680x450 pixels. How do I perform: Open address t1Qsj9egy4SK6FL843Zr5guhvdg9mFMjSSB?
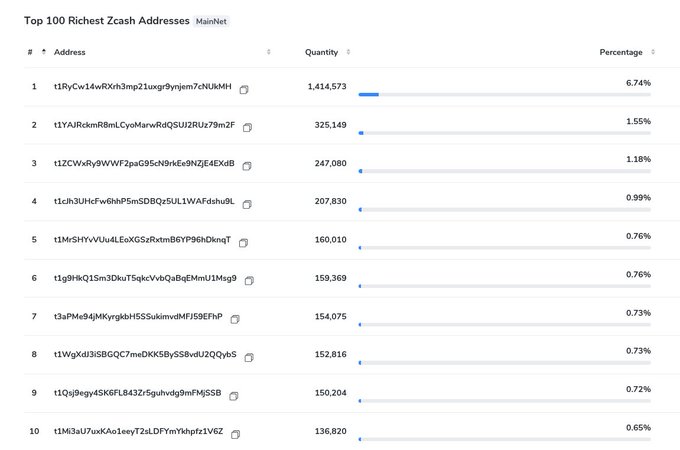137,393
